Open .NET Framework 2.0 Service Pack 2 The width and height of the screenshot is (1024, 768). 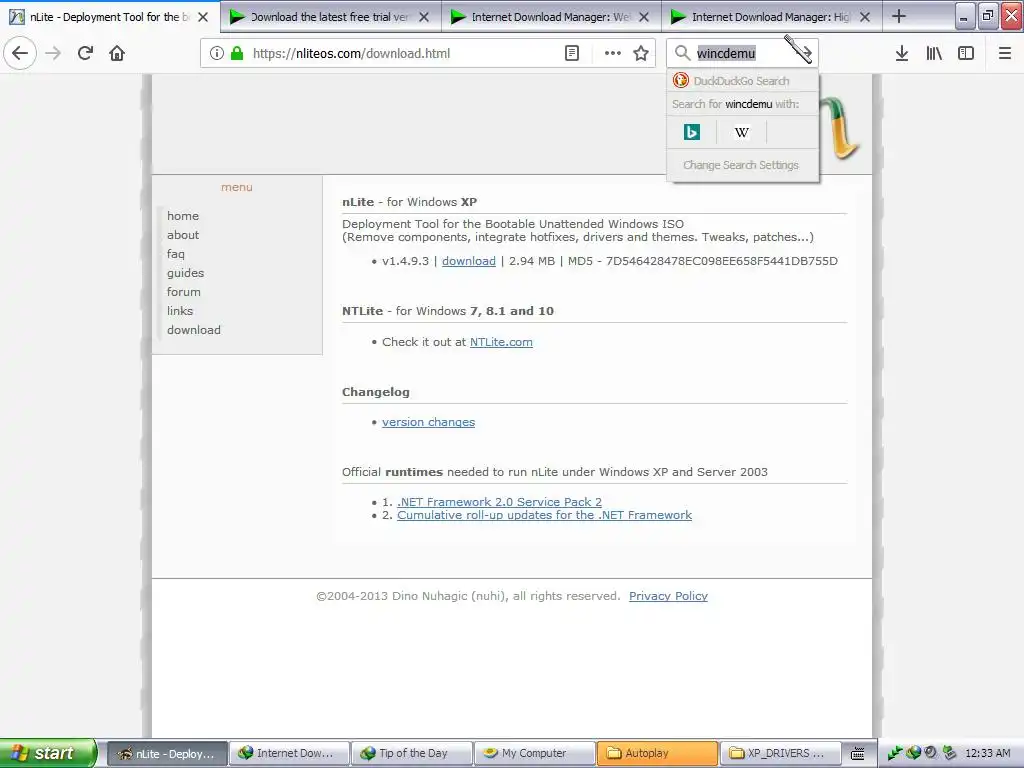coord(500,502)
